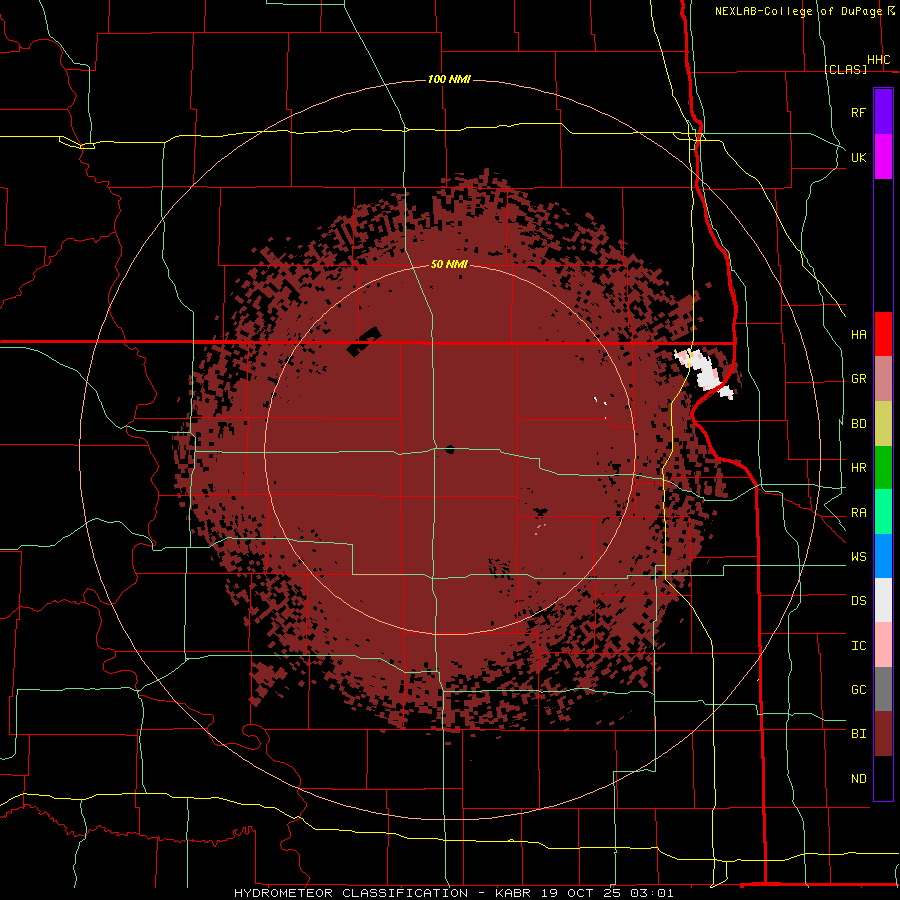The image size is (900, 900).
Task: Select the GC gray legend swatch
Action: point(883,689)
